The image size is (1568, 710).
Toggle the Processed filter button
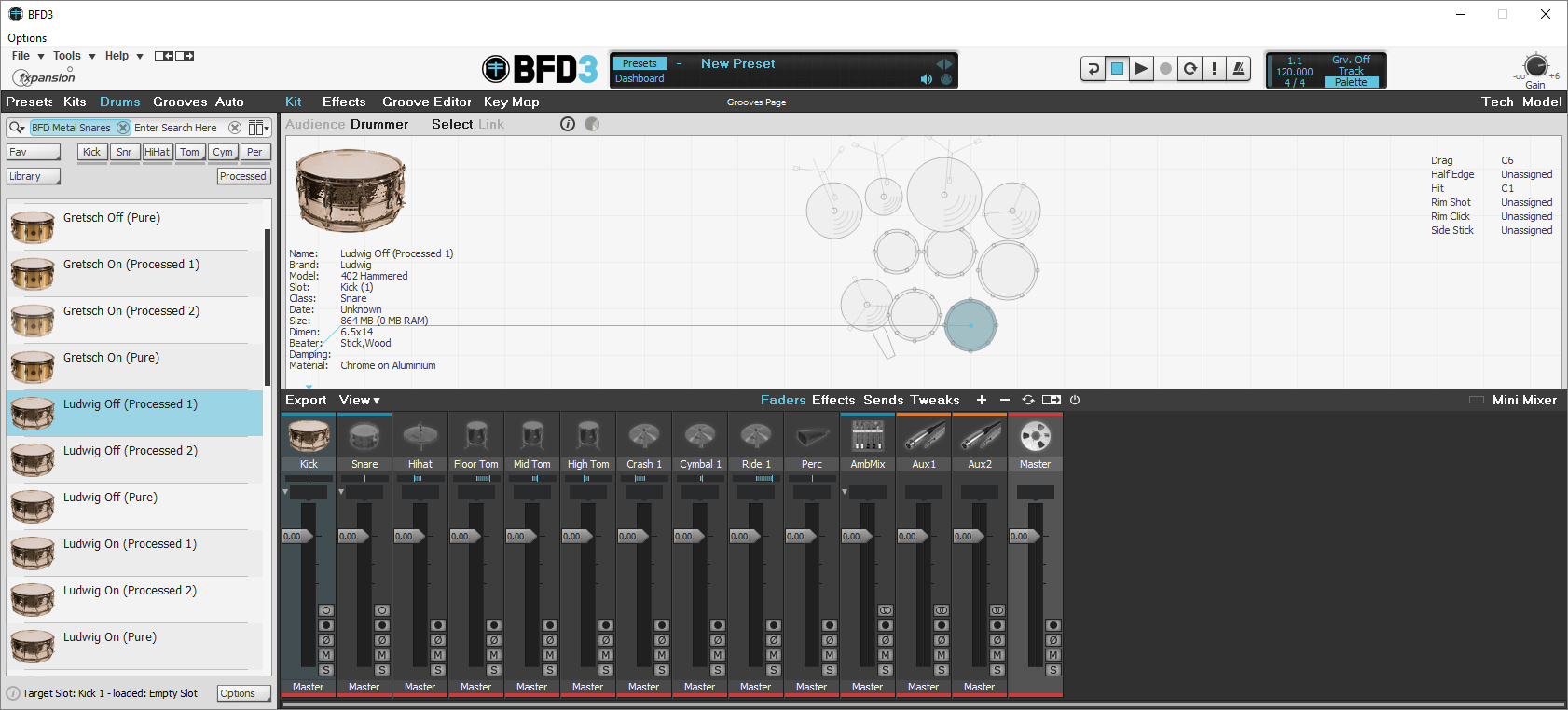(243, 176)
